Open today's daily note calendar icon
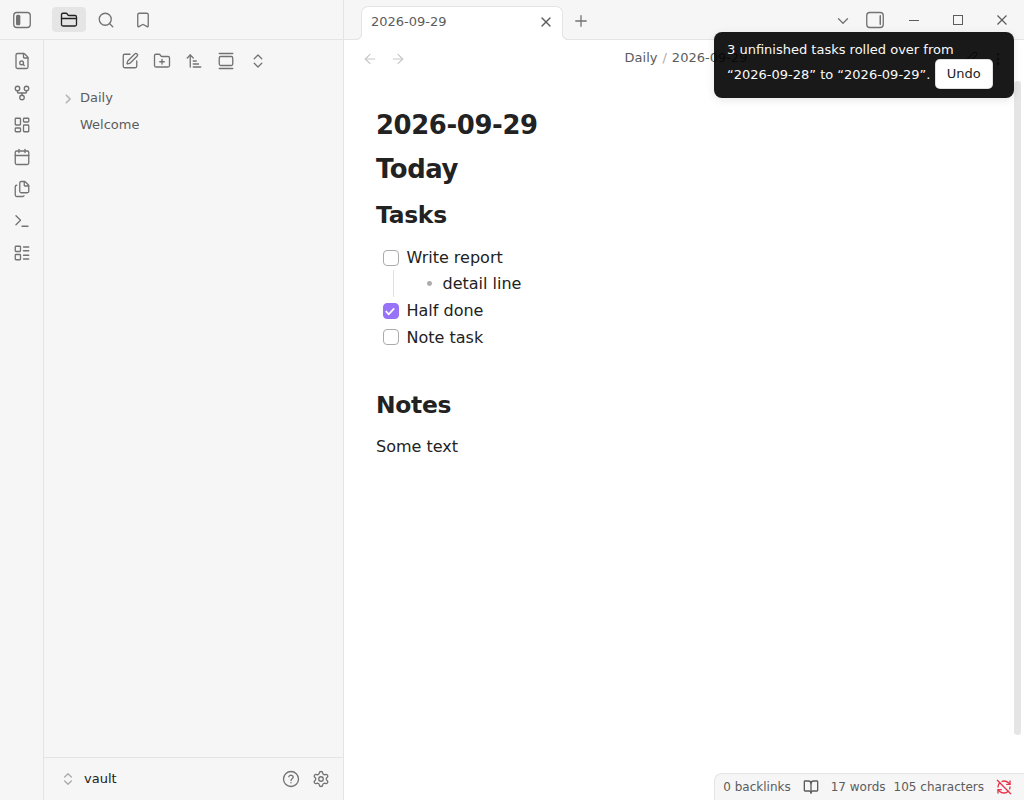 (22, 157)
